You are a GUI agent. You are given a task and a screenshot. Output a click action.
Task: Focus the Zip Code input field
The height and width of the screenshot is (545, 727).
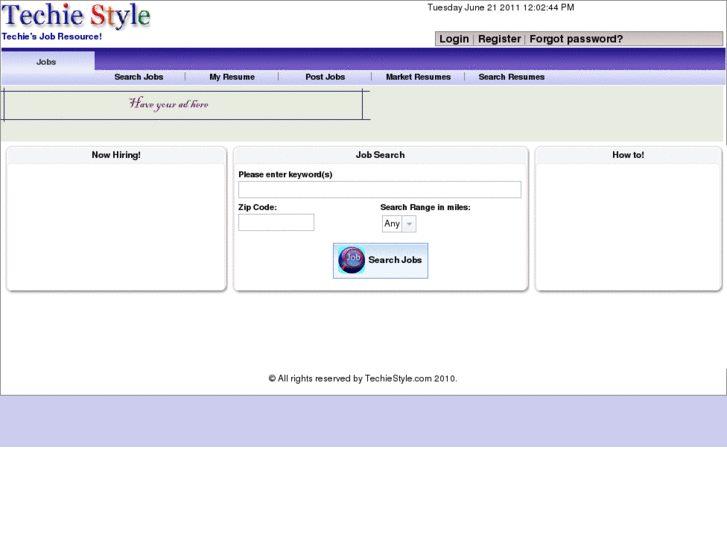click(x=276, y=223)
